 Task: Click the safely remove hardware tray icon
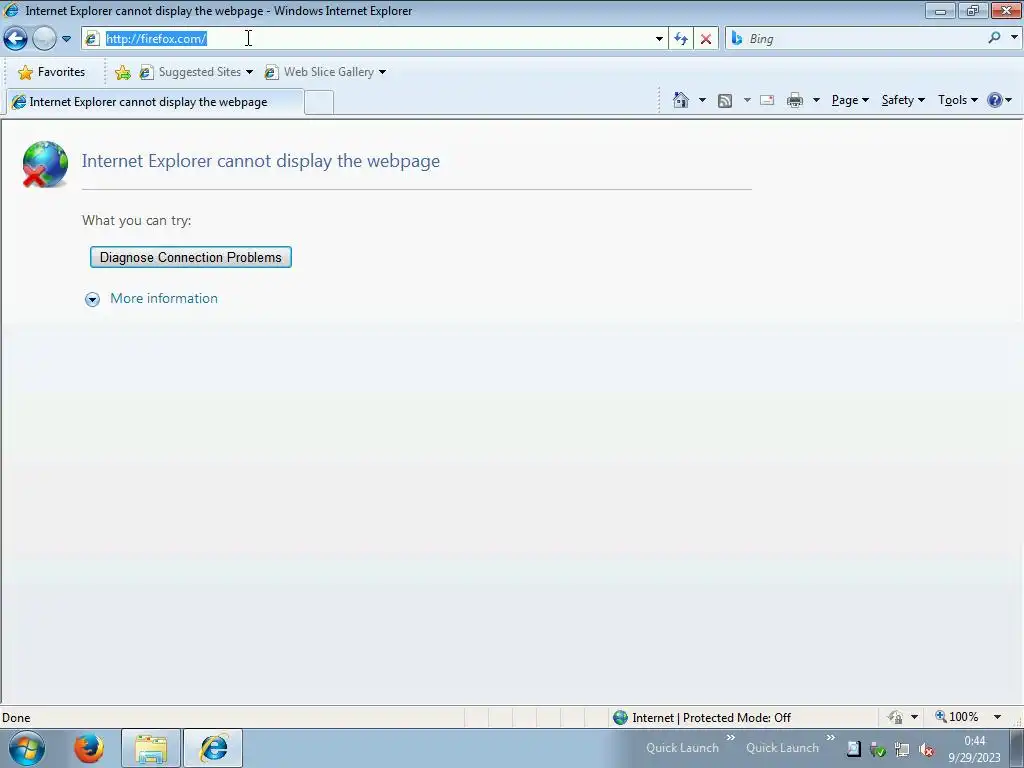coord(878,750)
